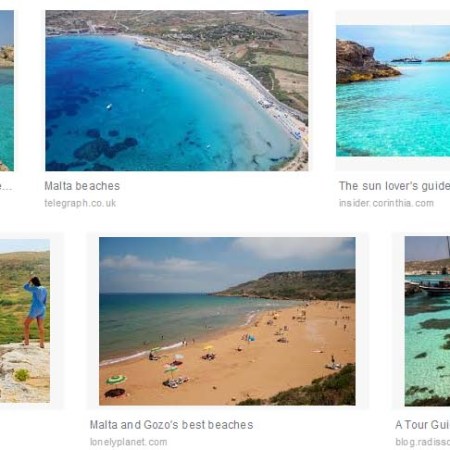Image resolution: width=450 pixels, height=450 pixels.
Task: Click the green striped umbrella on beach photo
Action: click(116, 380)
